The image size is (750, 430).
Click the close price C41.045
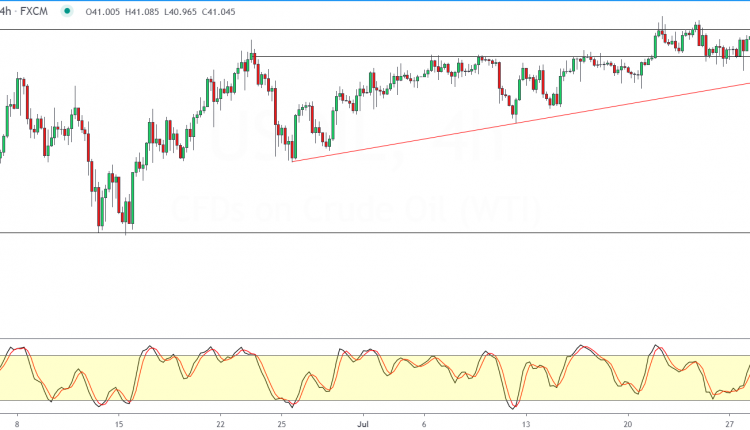219,11
